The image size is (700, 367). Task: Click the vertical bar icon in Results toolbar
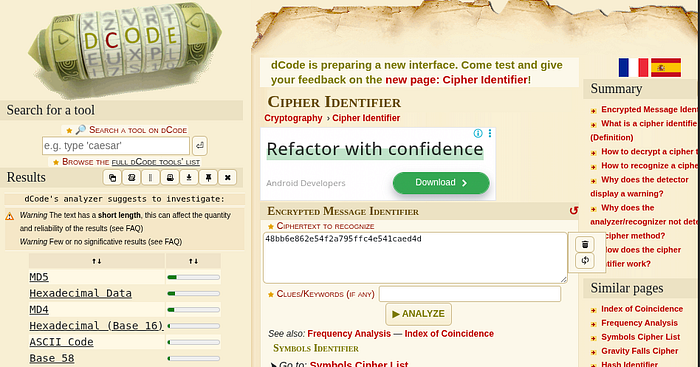coord(150,178)
